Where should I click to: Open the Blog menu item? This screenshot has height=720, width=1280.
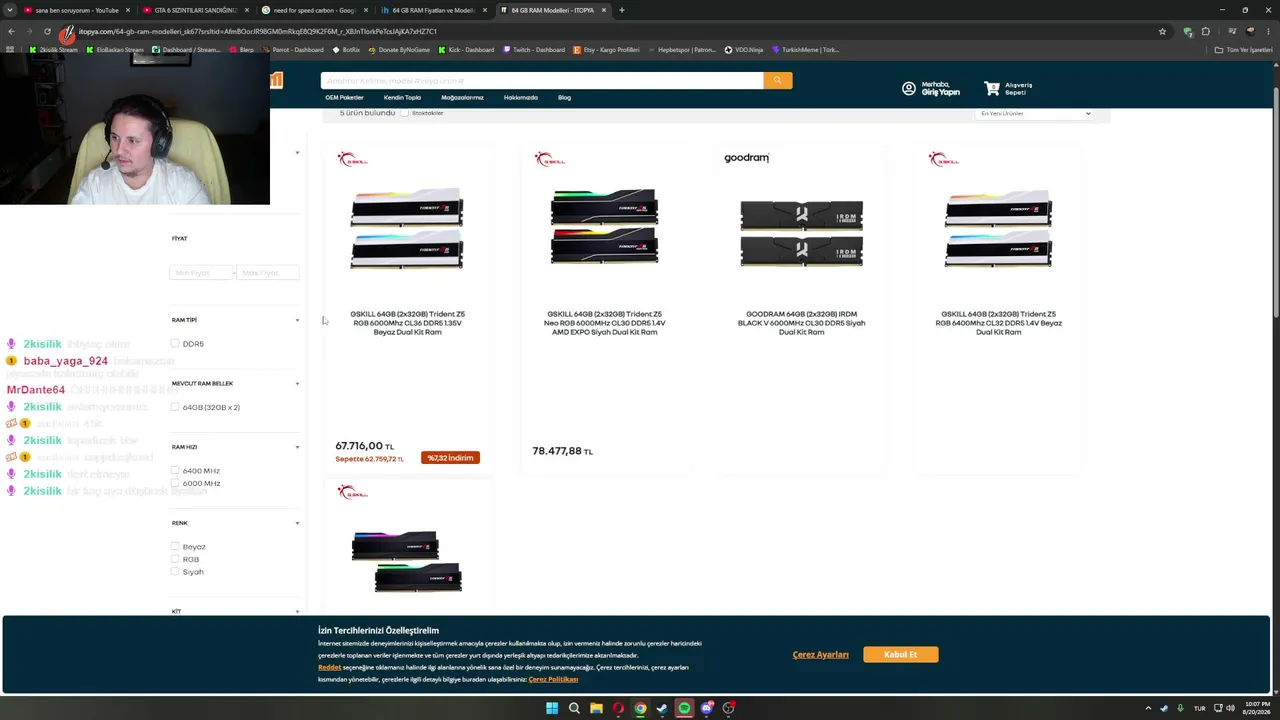(564, 98)
